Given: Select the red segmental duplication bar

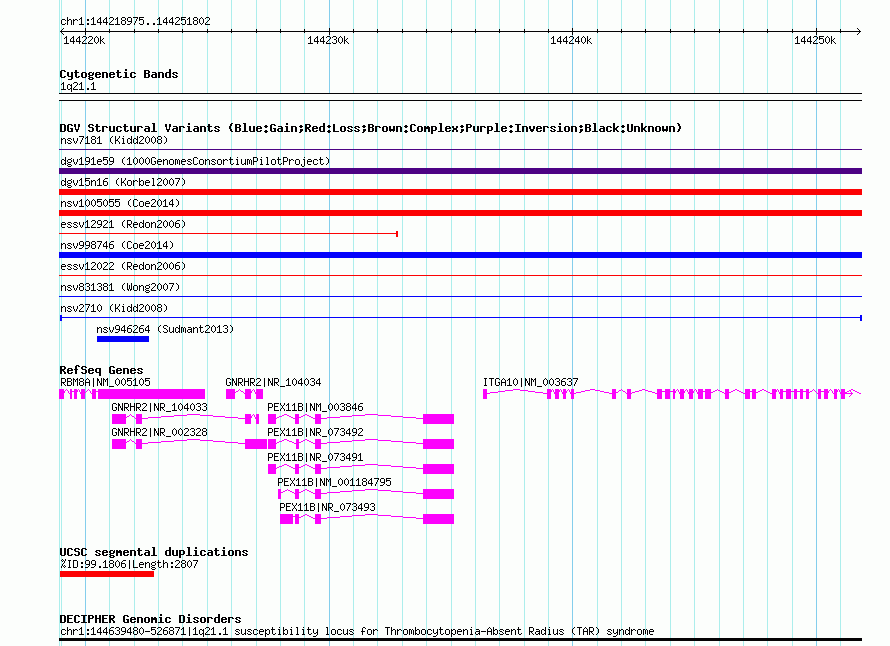Looking at the screenshot, I should click(x=107, y=574).
